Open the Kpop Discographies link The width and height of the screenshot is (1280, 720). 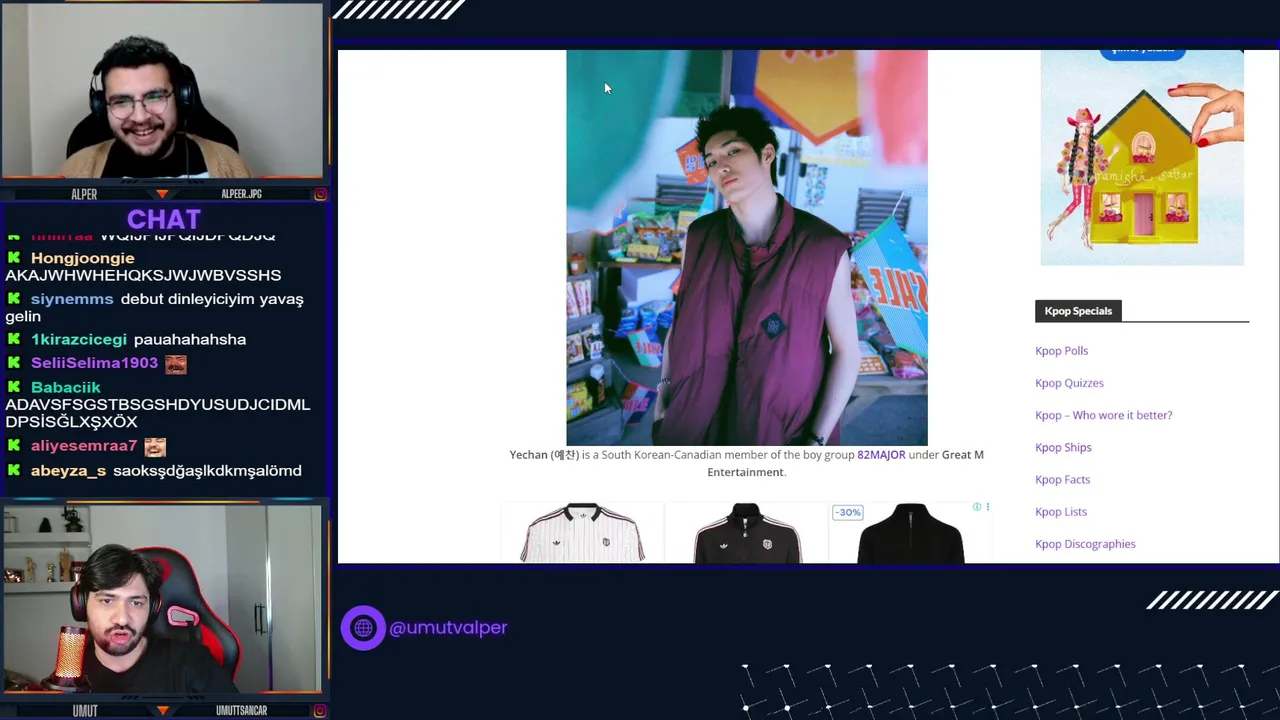1085,544
